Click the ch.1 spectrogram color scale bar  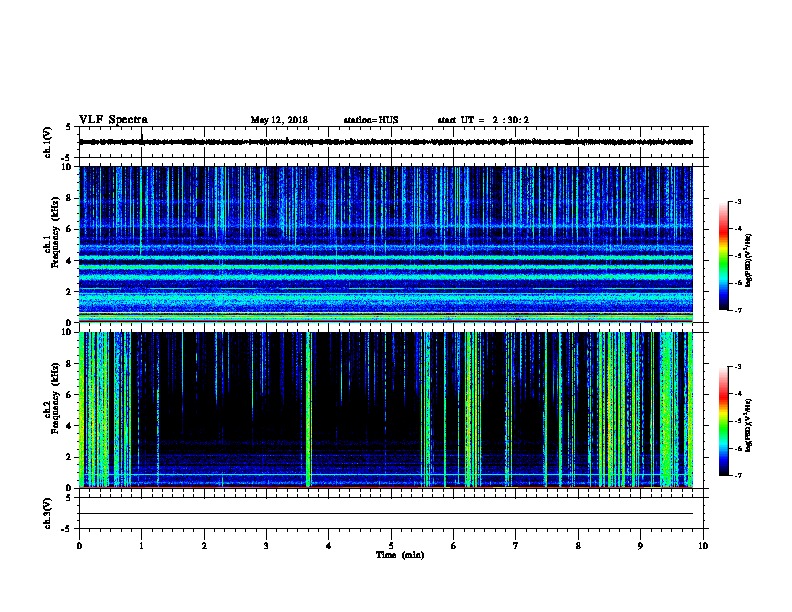724,256
